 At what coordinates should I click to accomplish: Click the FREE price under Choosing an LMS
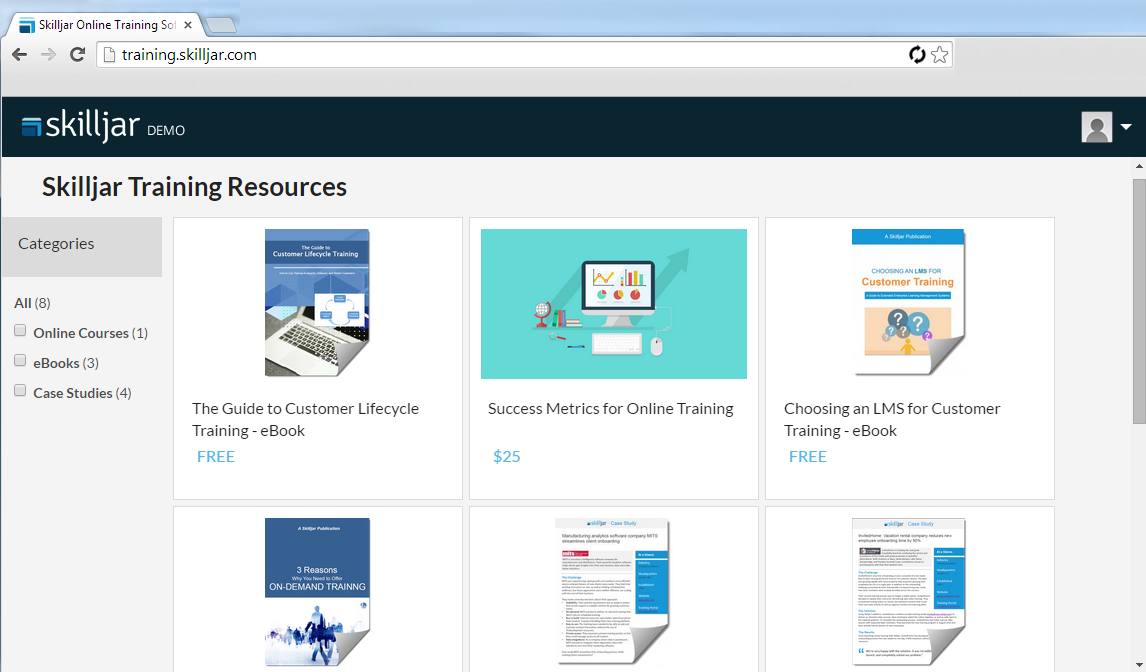point(808,456)
